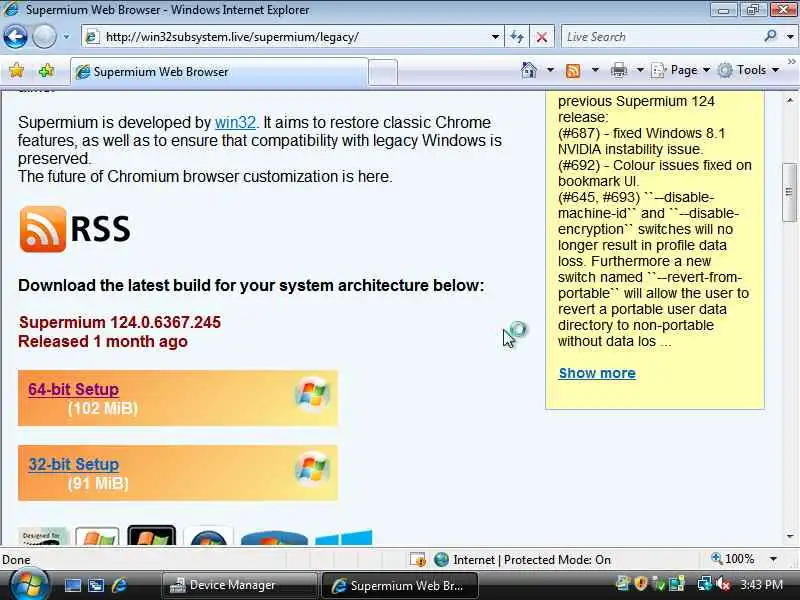Image resolution: width=800 pixels, height=600 pixels.
Task: Go to the Home page icon
Action: tap(529, 70)
